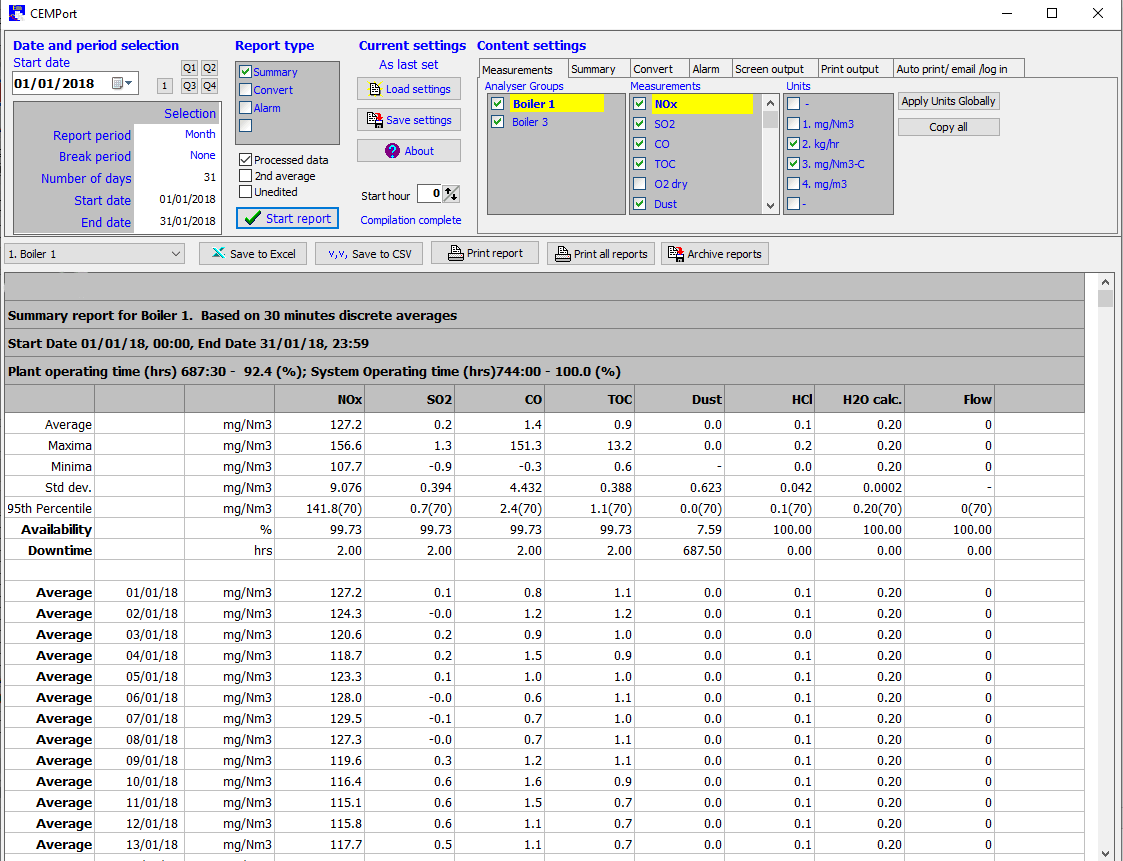Click the Load settings button icon
The height and width of the screenshot is (861, 1123).
click(375, 89)
